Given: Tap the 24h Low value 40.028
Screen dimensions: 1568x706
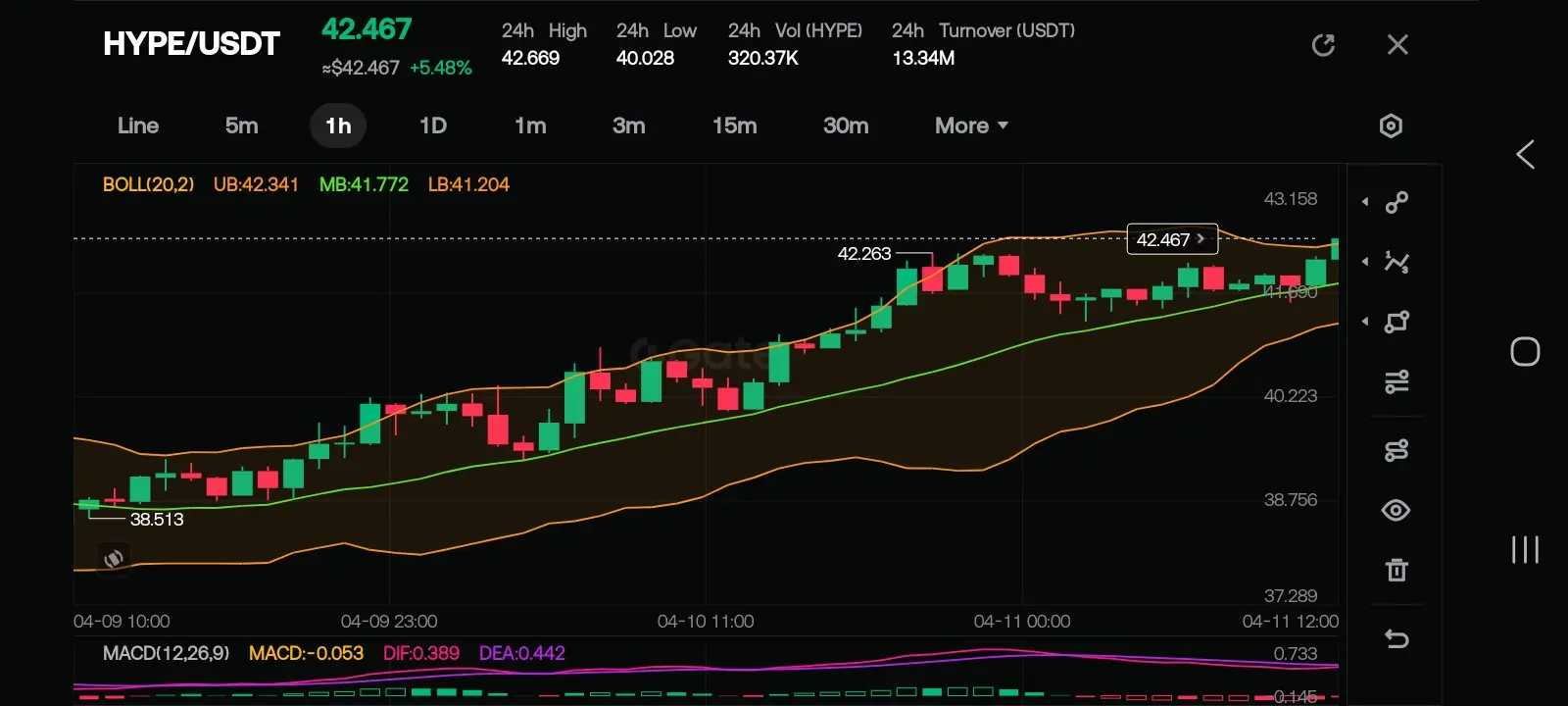Looking at the screenshot, I should 645,58.
